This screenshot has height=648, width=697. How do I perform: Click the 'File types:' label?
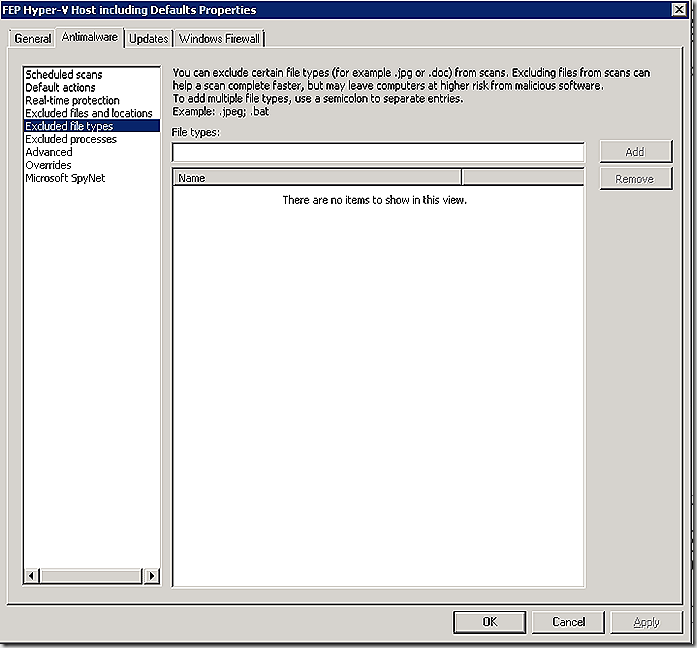tap(196, 132)
